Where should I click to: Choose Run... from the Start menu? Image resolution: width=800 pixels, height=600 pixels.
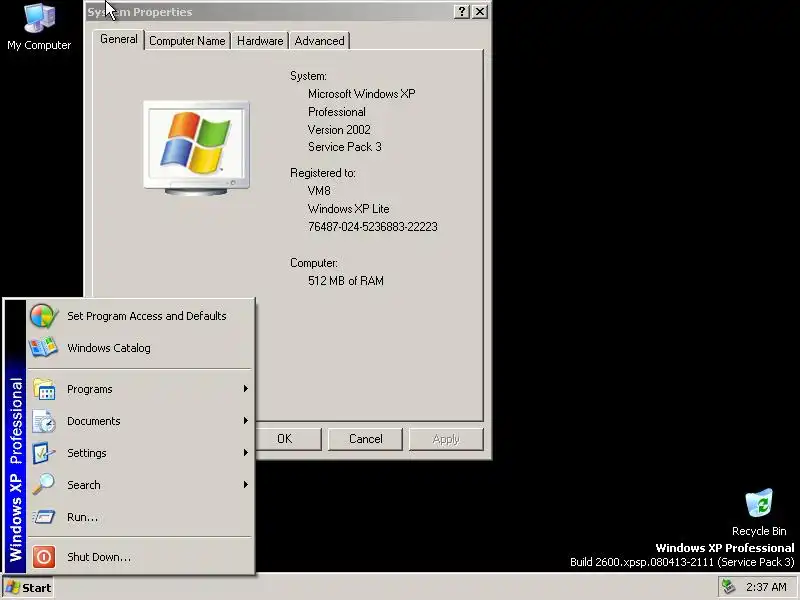(140, 517)
